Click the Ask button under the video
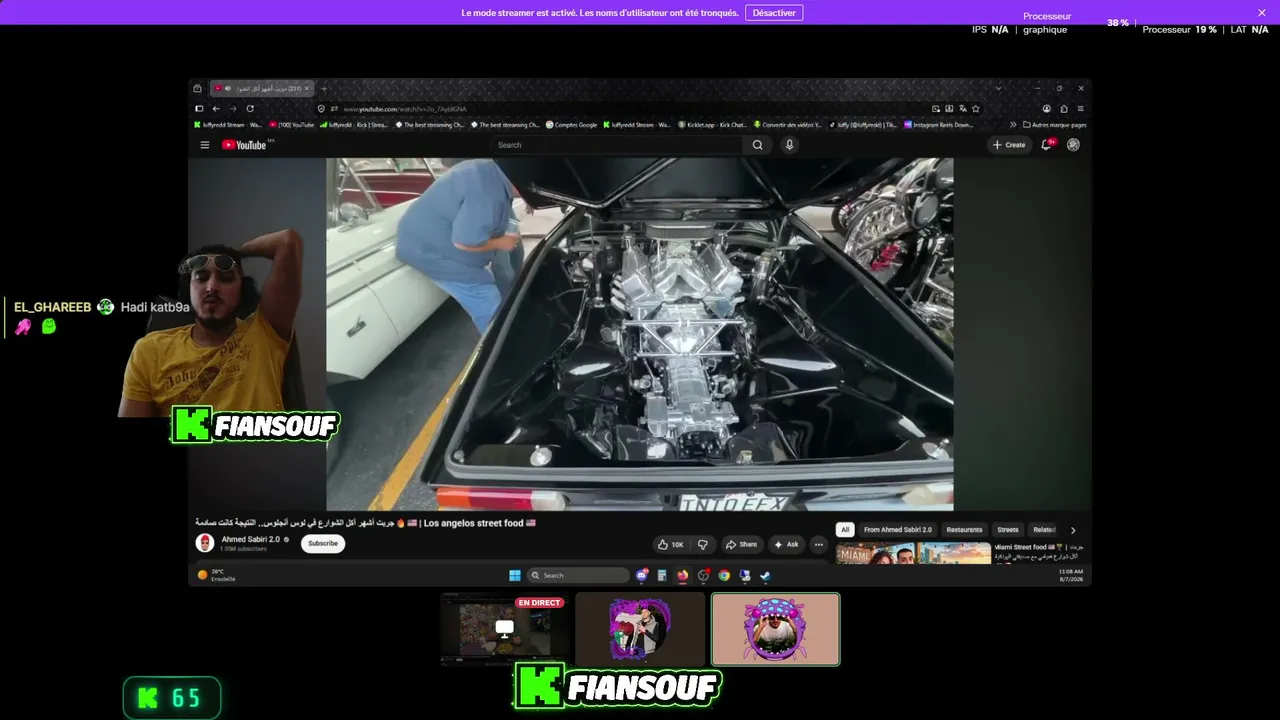This screenshot has height=720, width=1280. tap(786, 544)
